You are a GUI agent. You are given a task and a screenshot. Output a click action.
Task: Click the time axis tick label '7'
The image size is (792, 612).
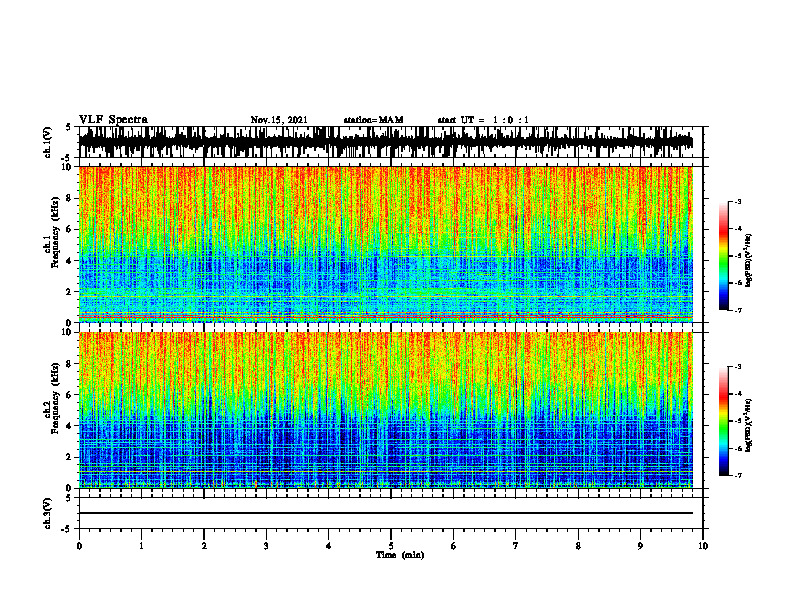tap(516, 546)
